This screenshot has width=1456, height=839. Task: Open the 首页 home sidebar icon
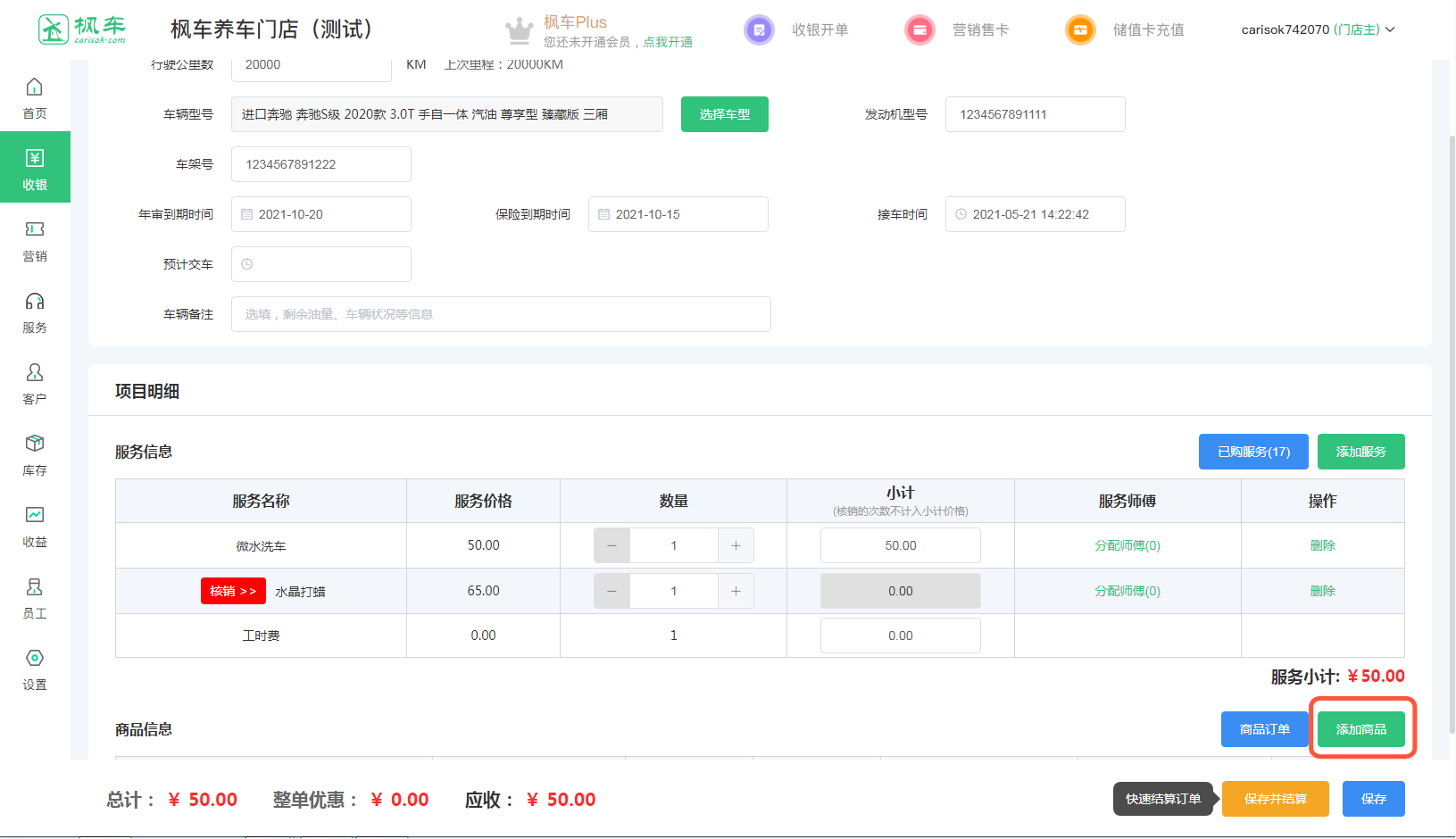tap(35, 97)
